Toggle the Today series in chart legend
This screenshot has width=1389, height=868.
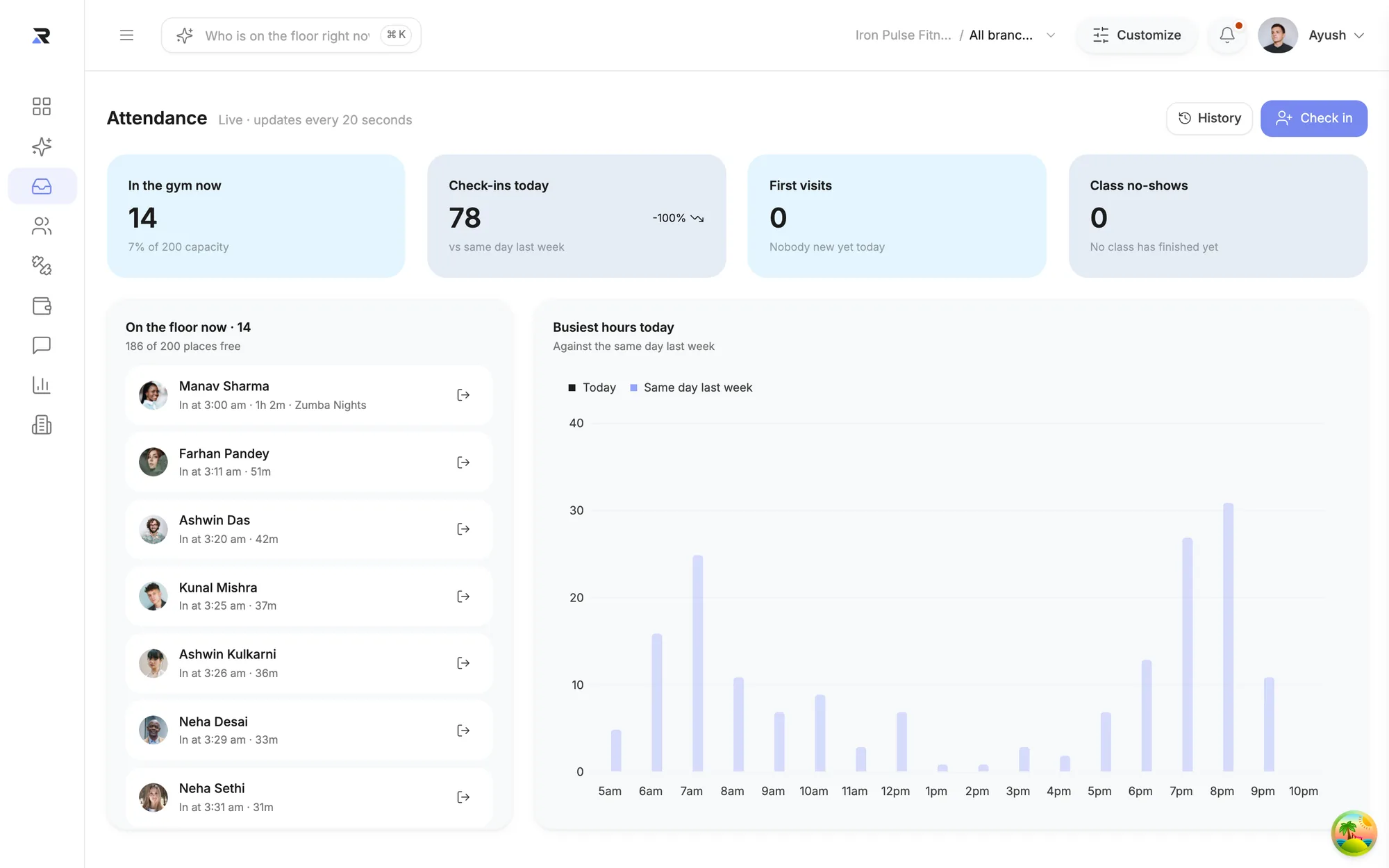[x=592, y=387]
